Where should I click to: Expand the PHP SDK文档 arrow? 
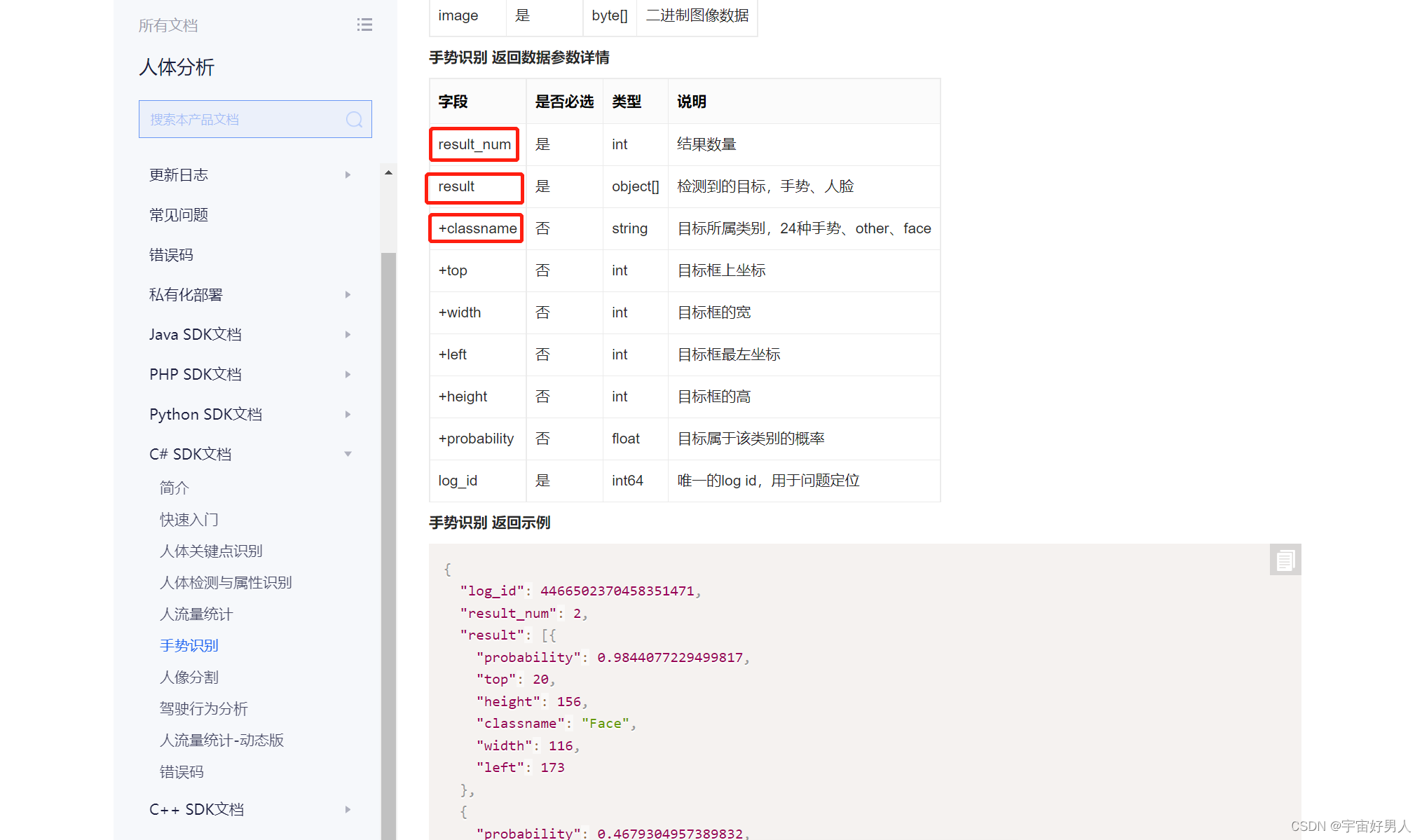click(348, 374)
